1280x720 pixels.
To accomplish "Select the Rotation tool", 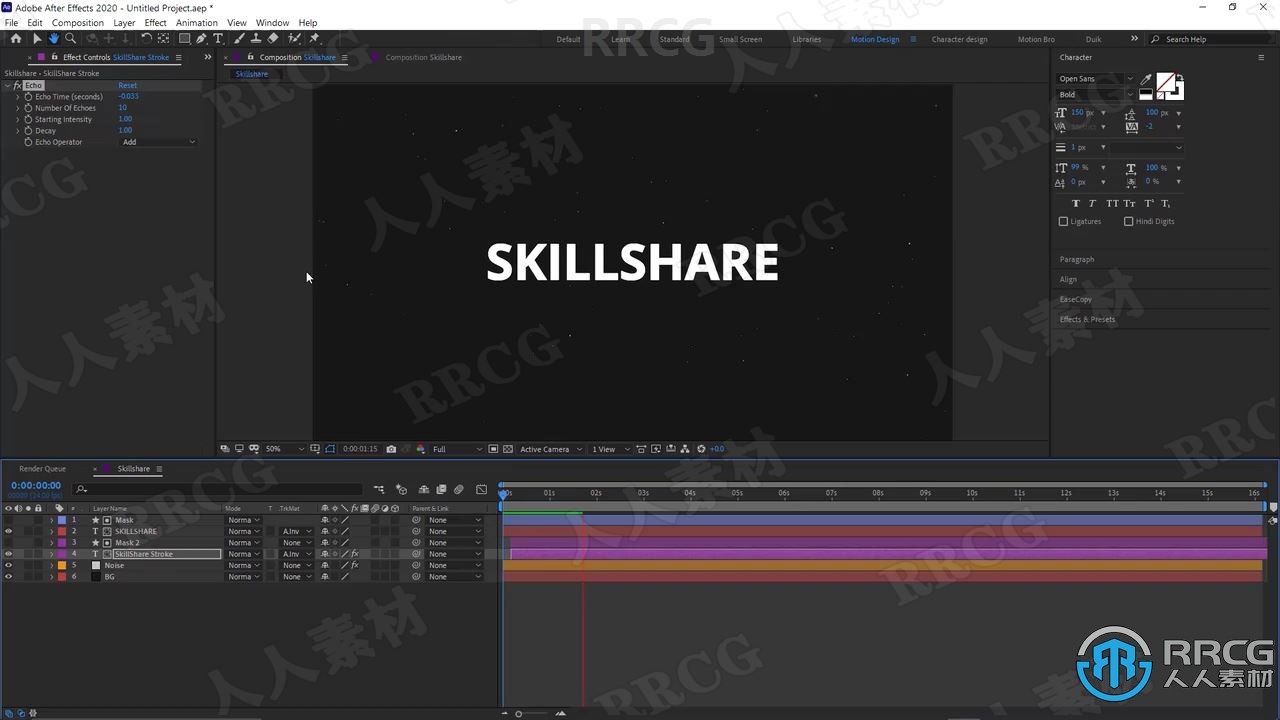I will point(146,39).
